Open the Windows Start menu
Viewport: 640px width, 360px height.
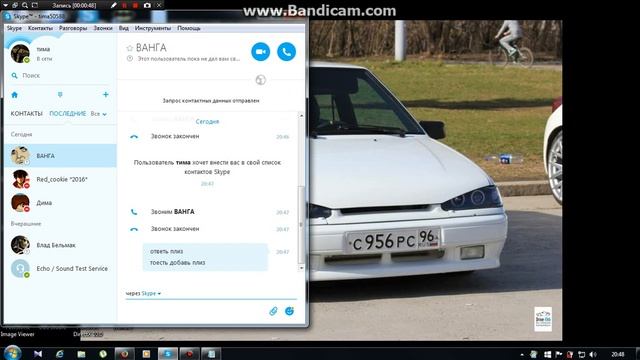pos(12,353)
